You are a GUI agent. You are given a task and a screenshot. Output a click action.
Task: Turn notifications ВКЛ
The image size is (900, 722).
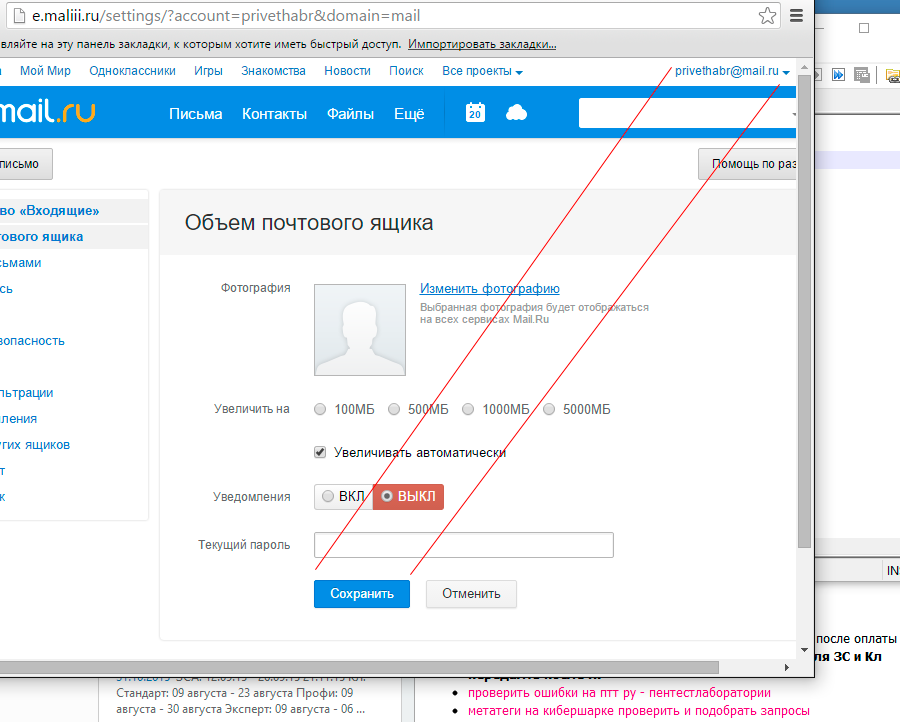coord(343,496)
